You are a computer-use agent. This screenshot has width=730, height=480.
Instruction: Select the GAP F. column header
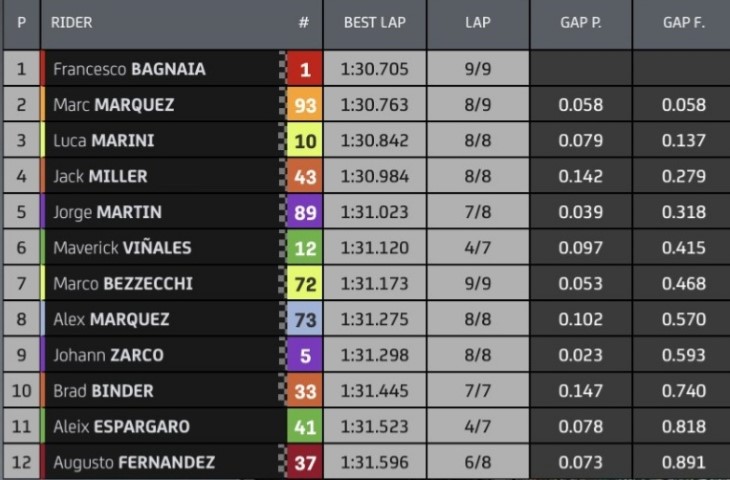pos(682,23)
